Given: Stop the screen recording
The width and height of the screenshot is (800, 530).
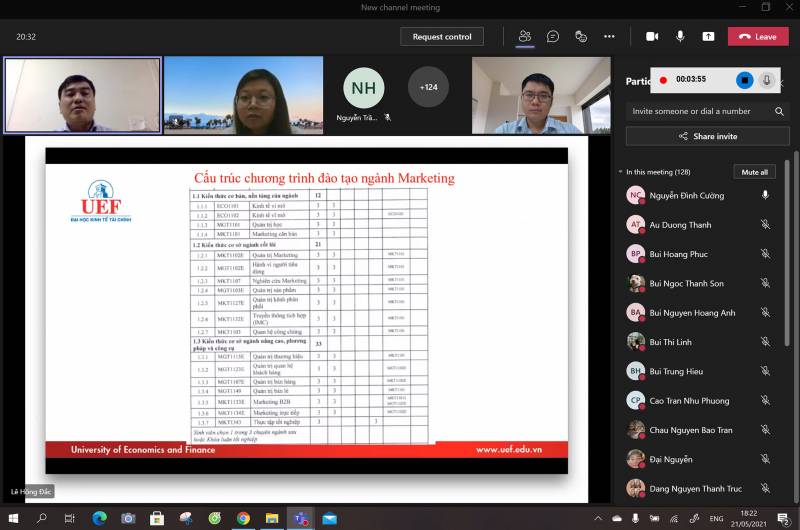Looking at the screenshot, I should point(744,79).
